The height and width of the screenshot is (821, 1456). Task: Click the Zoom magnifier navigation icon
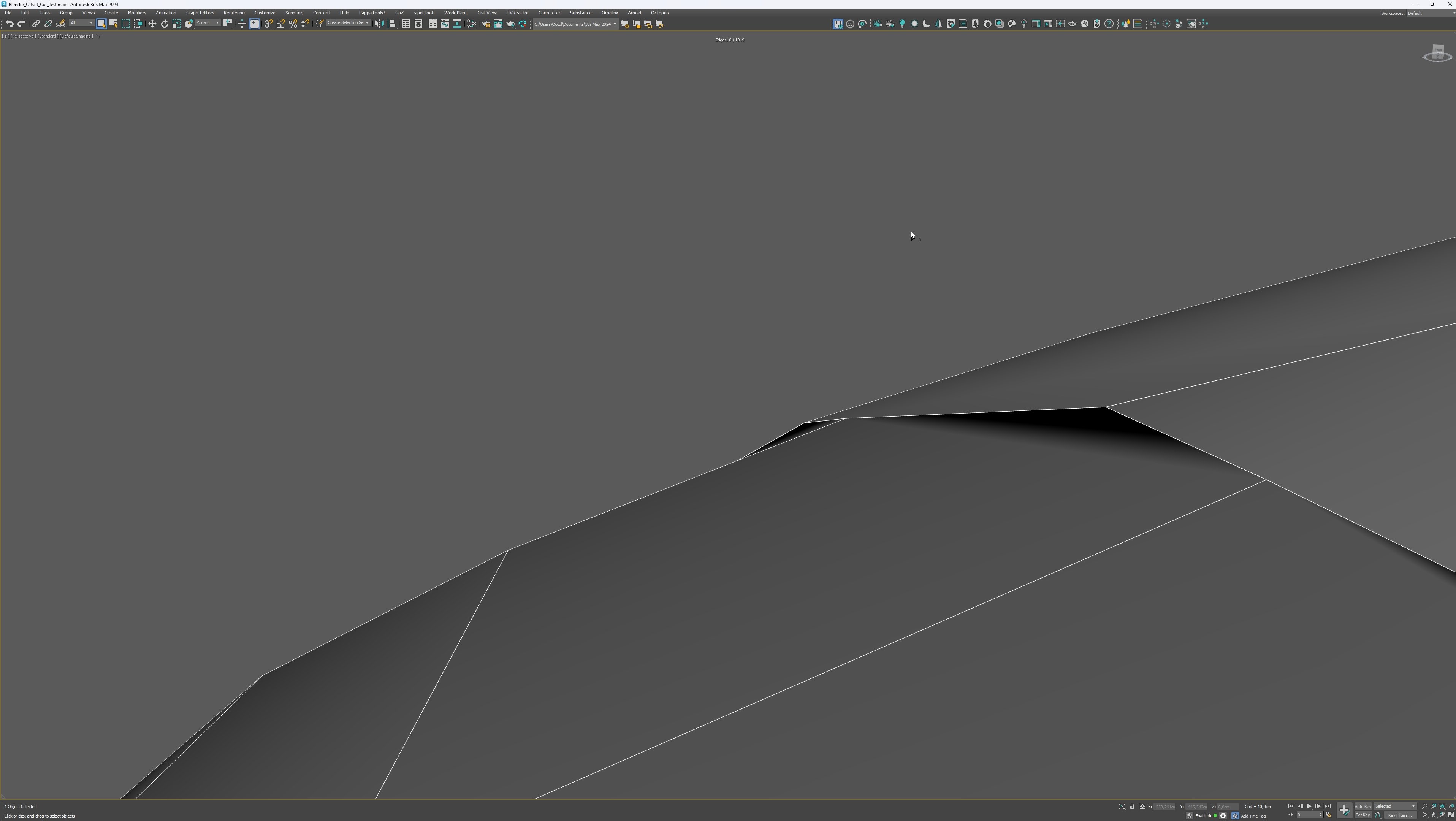(x=1424, y=806)
